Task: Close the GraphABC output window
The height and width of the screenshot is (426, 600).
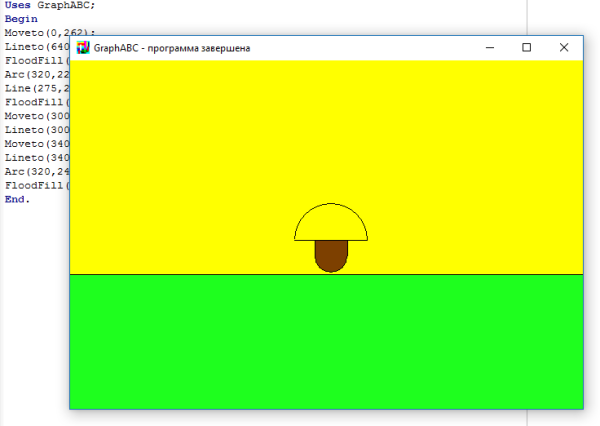Action: [x=564, y=47]
